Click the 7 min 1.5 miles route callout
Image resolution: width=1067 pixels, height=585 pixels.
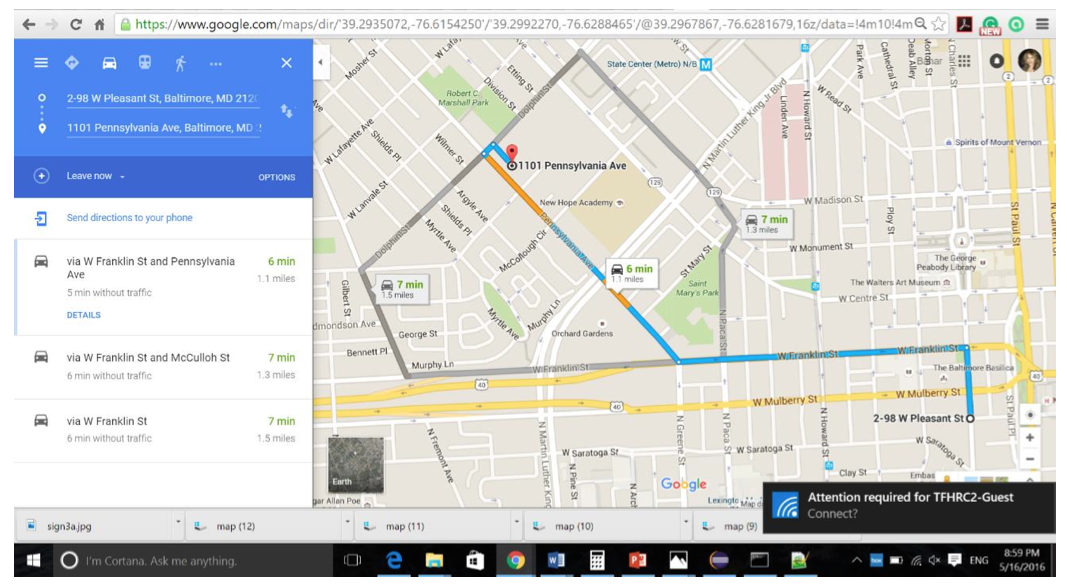(x=402, y=288)
